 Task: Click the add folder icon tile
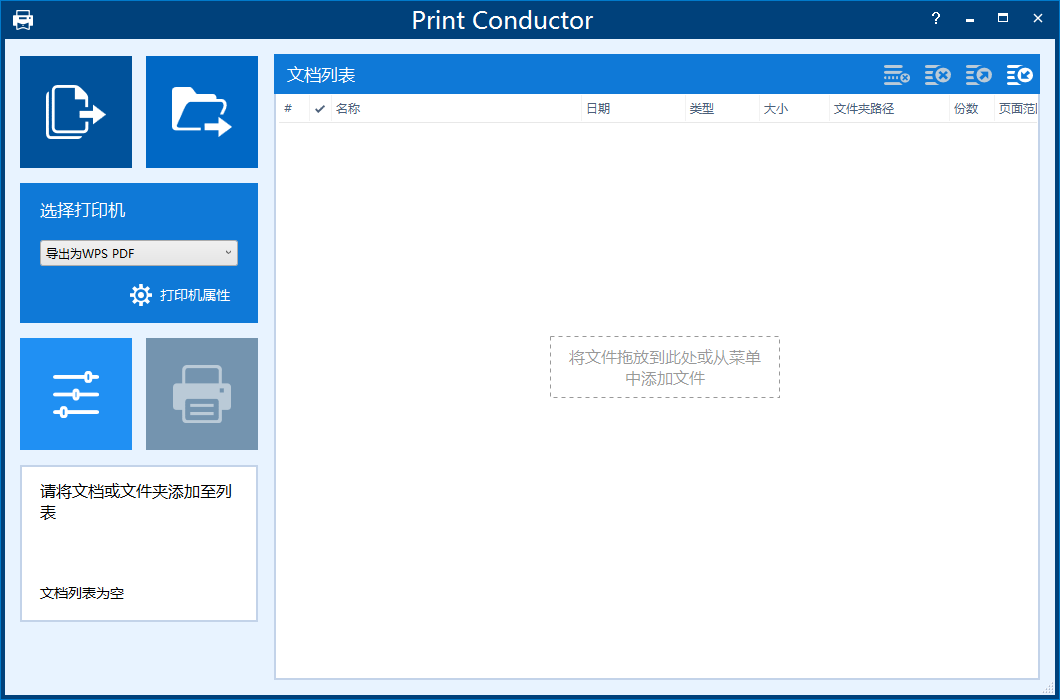pos(201,112)
